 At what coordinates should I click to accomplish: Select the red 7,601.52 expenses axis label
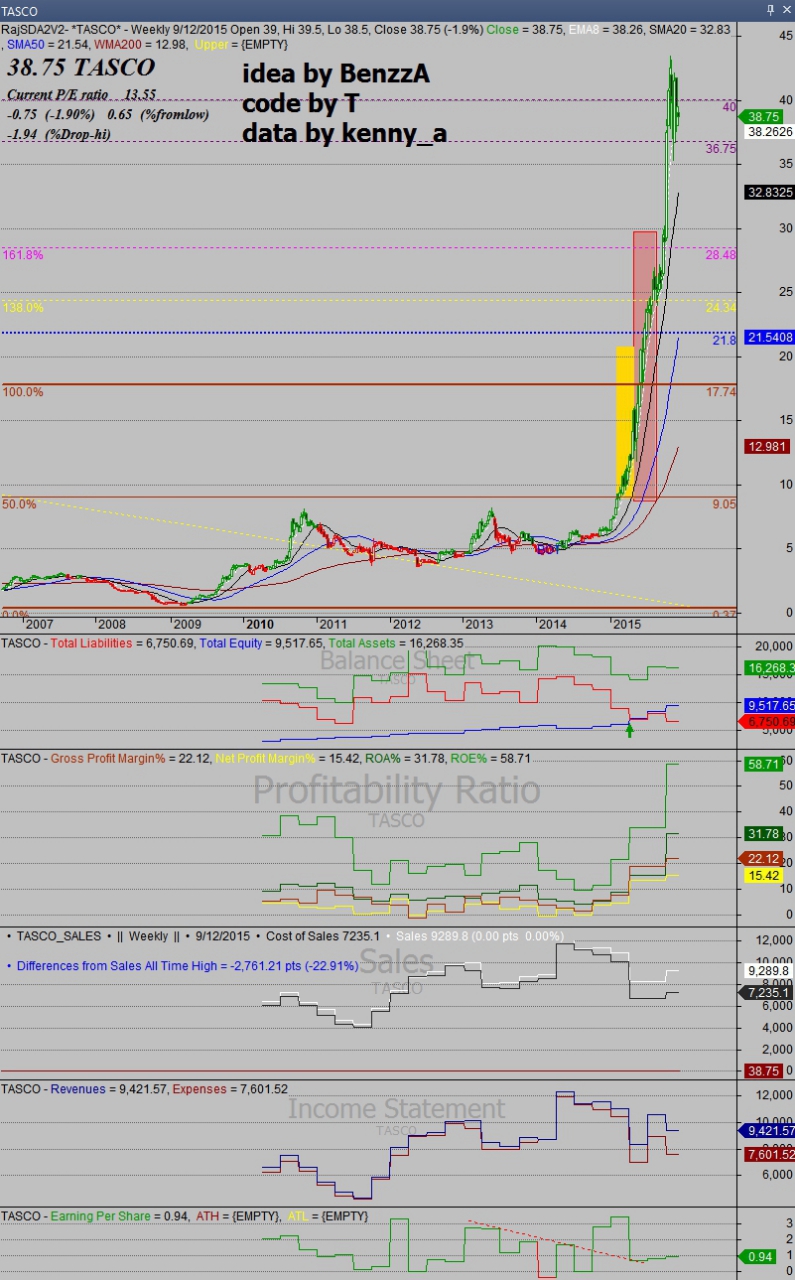pos(768,1155)
